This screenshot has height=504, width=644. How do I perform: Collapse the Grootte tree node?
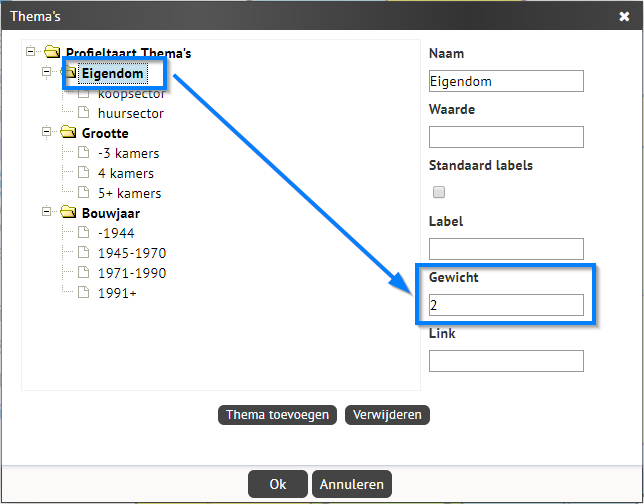(x=46, y=132)
